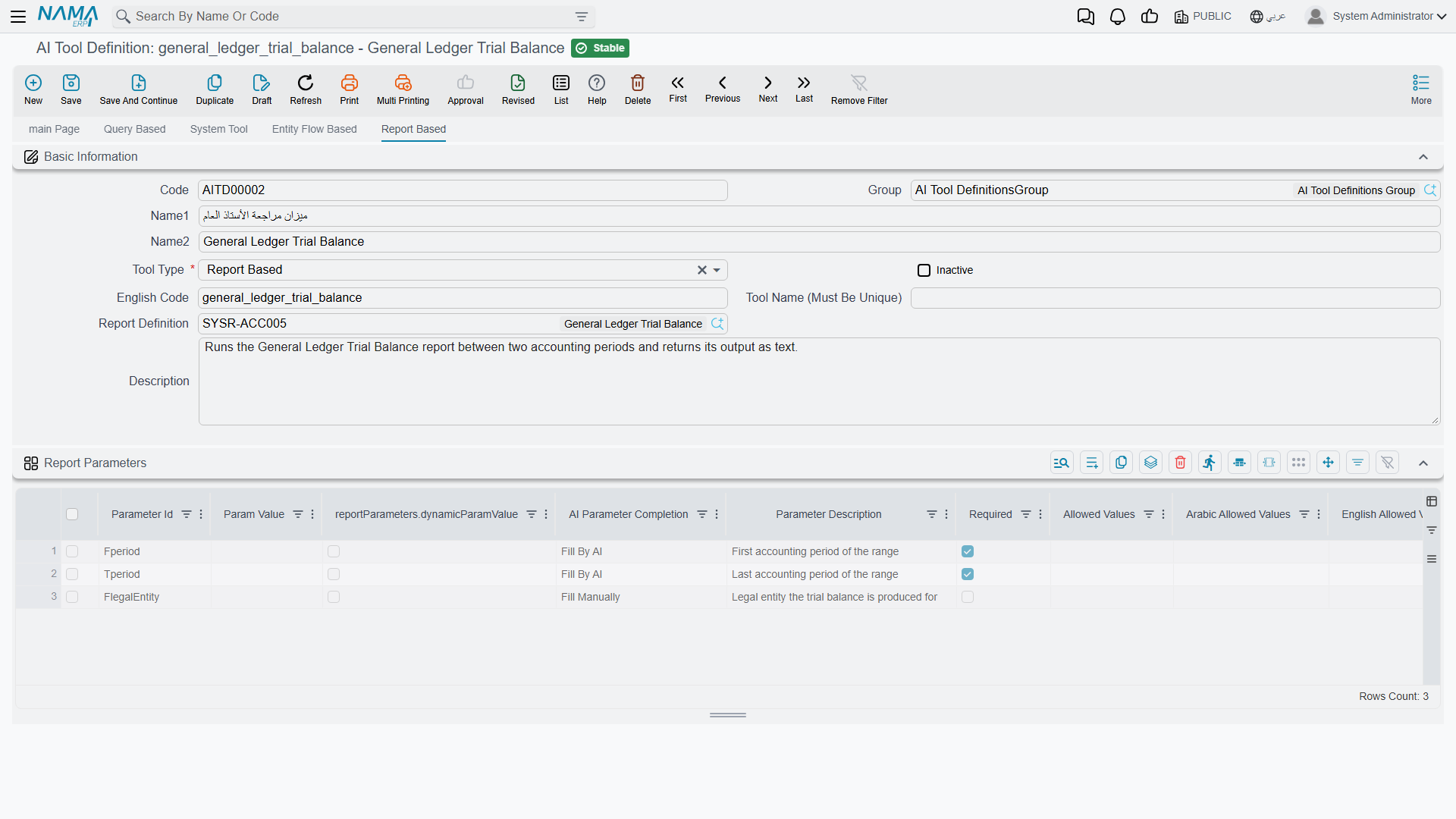Click Remove Filter
Image resolution: width=1456 pixels, height=819 pixels.
point(859,89)
